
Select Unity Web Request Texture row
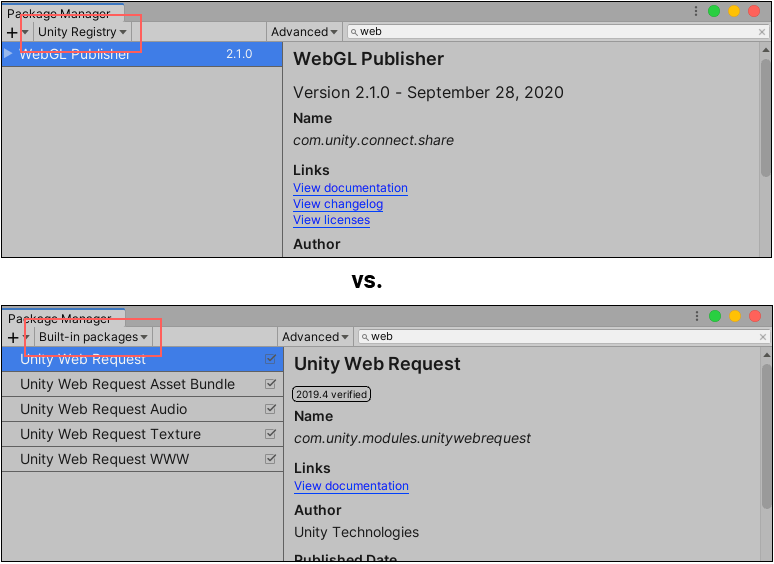tap(142, 434)
